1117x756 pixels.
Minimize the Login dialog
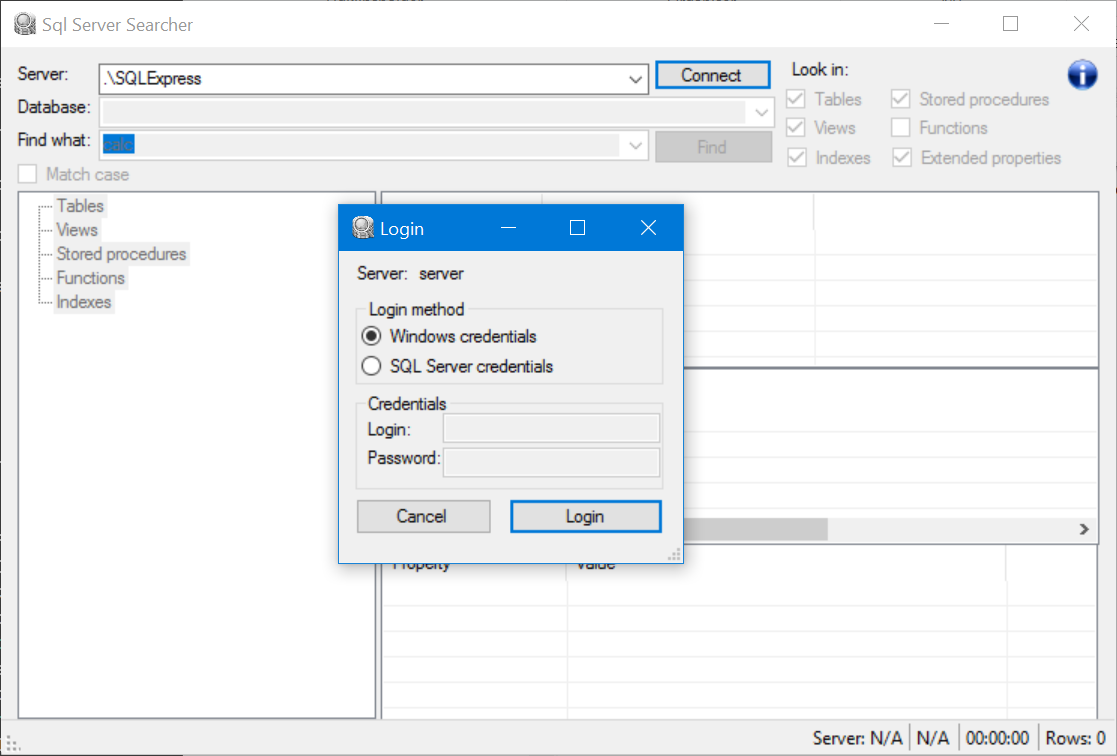[x=509, y=227]
